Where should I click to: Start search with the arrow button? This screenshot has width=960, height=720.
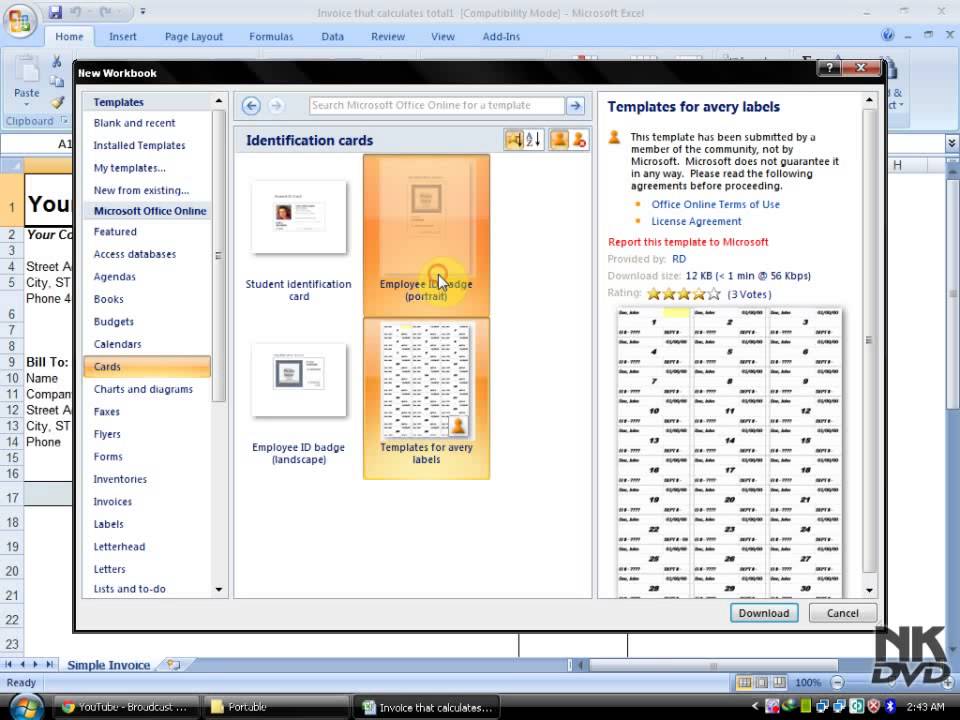point(576,105)
